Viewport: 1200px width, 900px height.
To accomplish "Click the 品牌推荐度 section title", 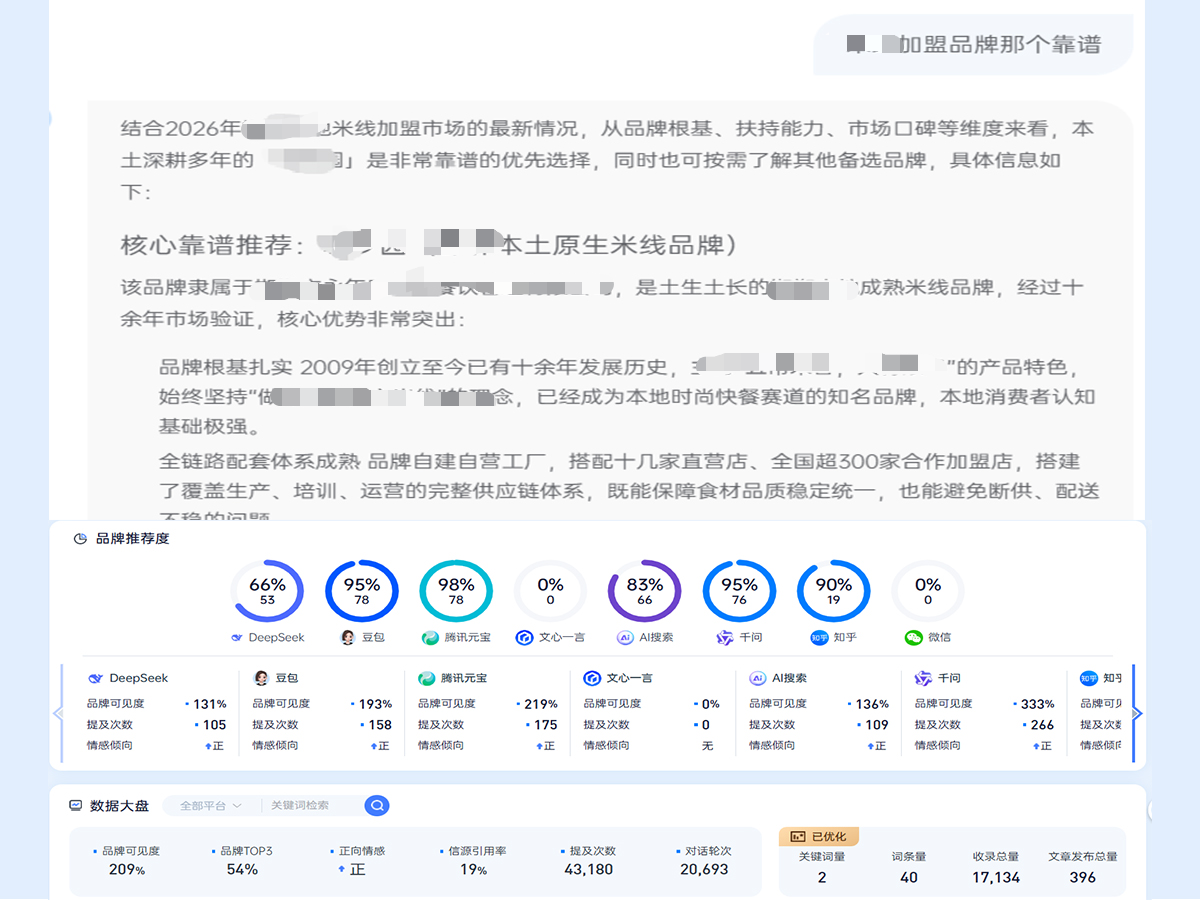I will [x=132, y=539].
